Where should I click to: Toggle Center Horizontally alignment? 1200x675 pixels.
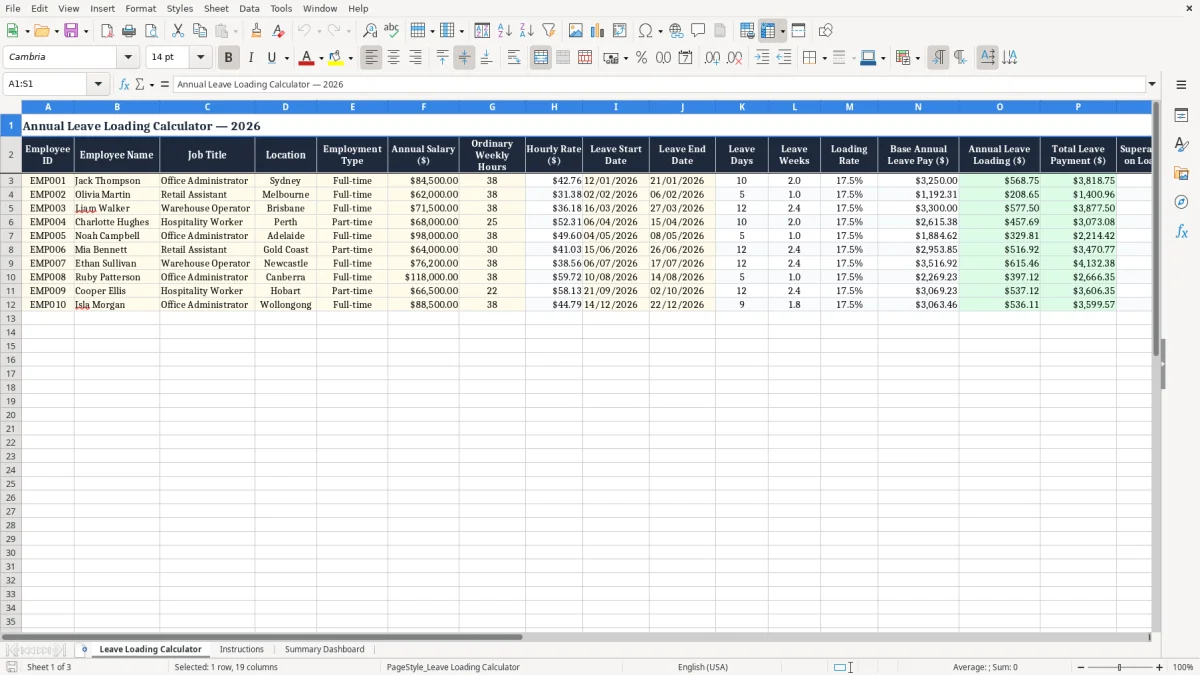point(393,58)
